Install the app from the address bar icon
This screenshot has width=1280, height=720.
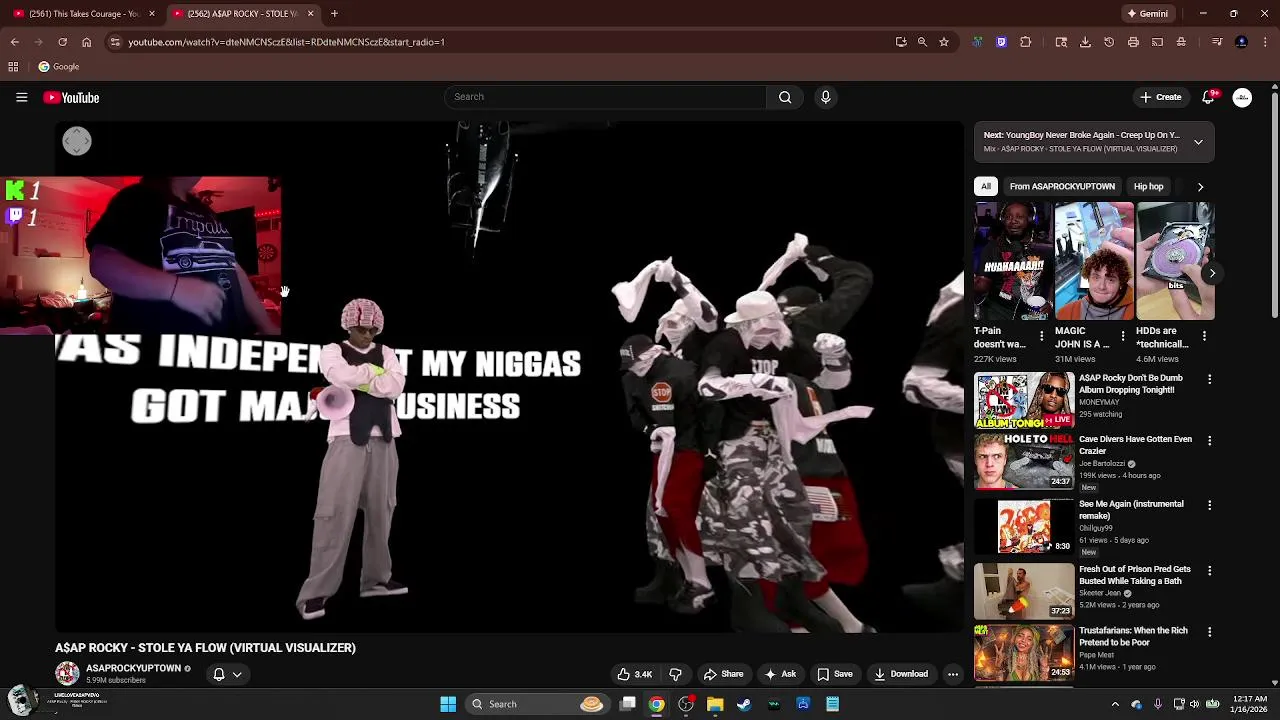pos(901,42)
